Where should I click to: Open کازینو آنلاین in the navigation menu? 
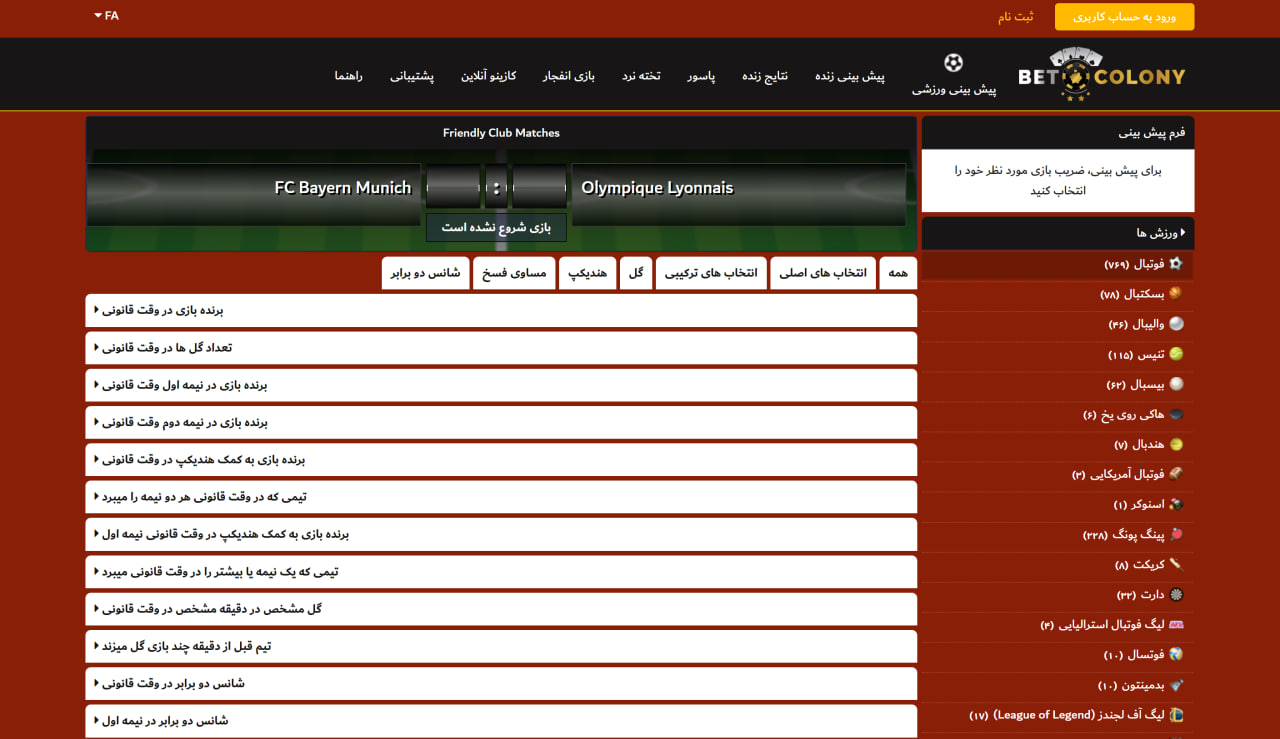click(488, 76)
